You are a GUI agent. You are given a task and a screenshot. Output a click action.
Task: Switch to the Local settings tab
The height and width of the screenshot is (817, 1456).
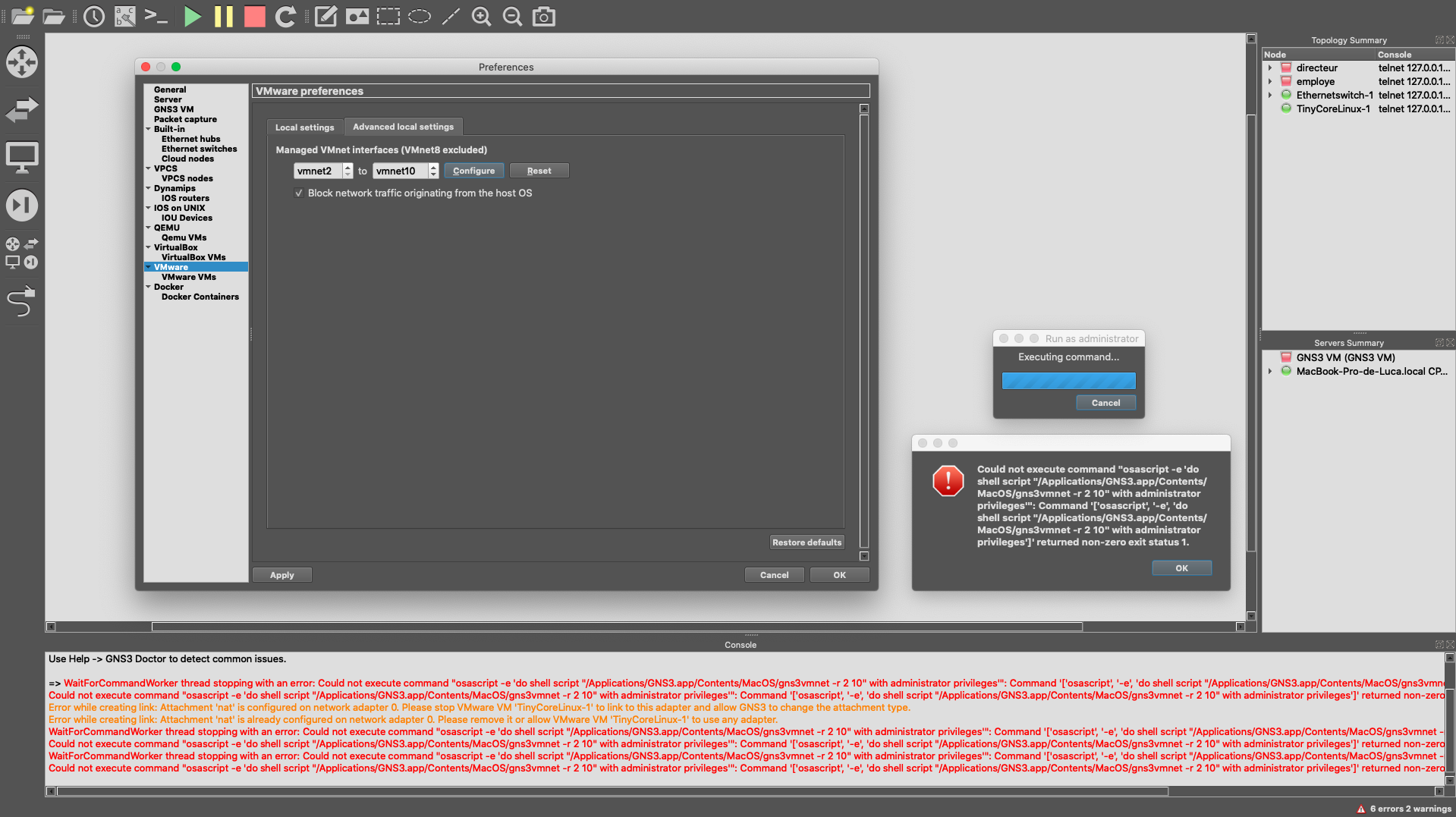click(304, 127)
